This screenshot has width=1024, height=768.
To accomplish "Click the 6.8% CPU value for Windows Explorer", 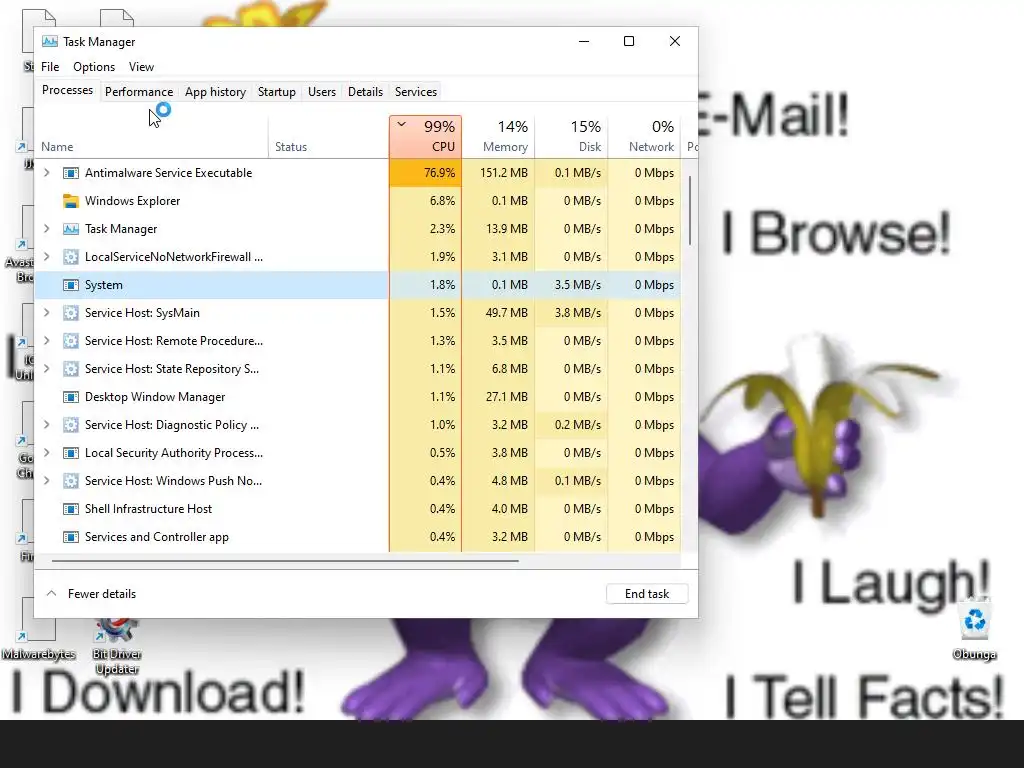I will (442, 201).
